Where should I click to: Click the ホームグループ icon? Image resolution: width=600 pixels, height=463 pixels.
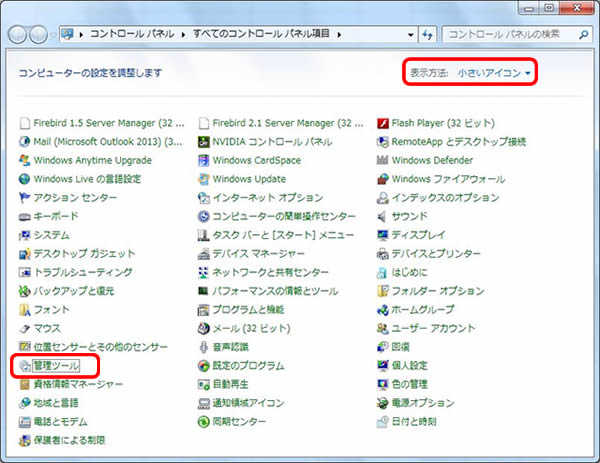click(x=383, y=310)
